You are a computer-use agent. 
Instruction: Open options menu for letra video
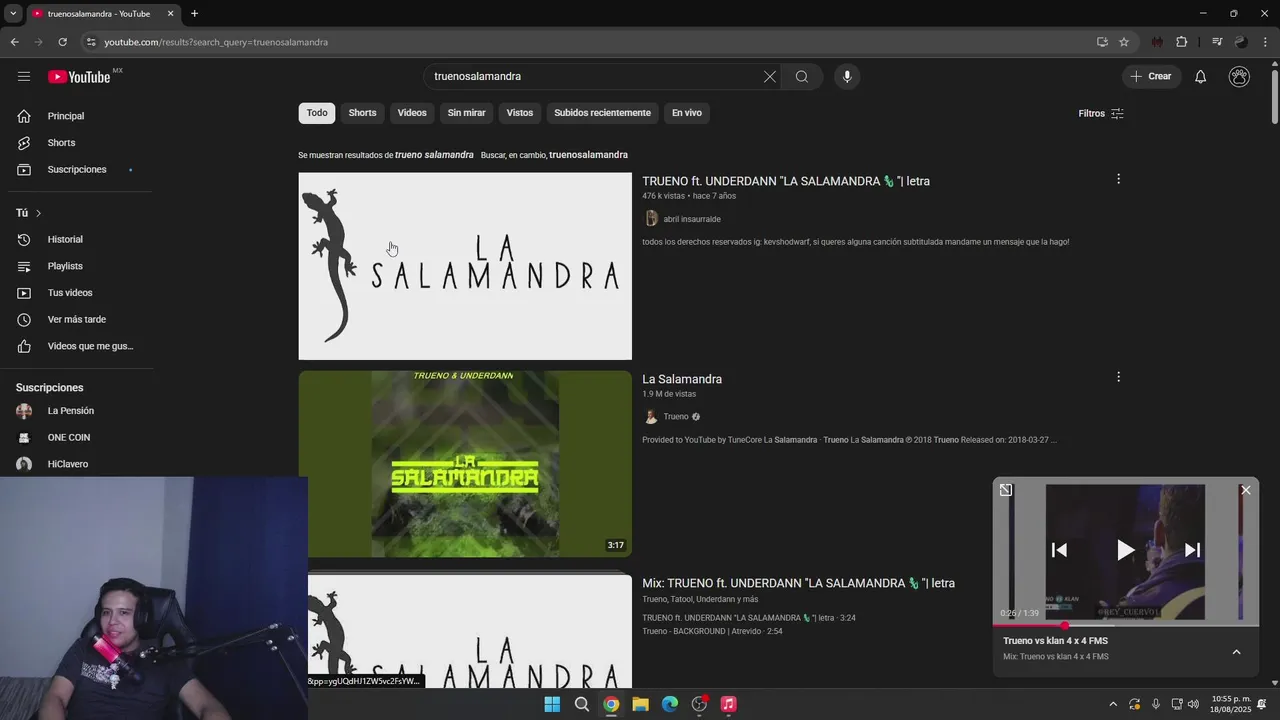point(1118,179)
